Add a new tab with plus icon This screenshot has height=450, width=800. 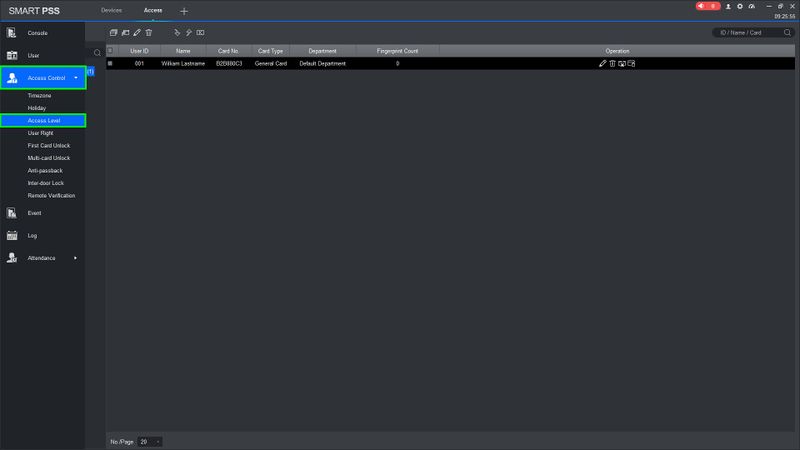pos(184,11)
